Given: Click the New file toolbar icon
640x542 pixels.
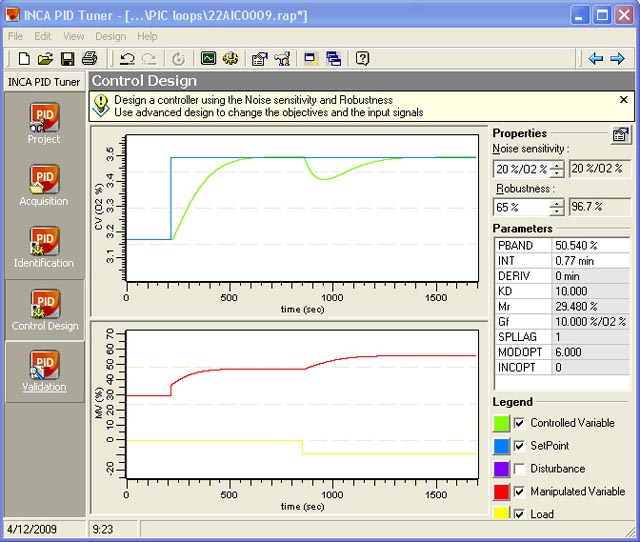Looking at the screenshot, I should coord(24,59).
